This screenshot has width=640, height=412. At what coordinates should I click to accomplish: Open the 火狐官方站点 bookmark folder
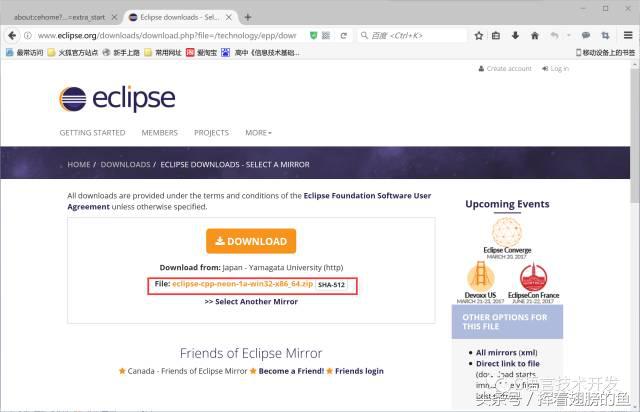[73, 52]
